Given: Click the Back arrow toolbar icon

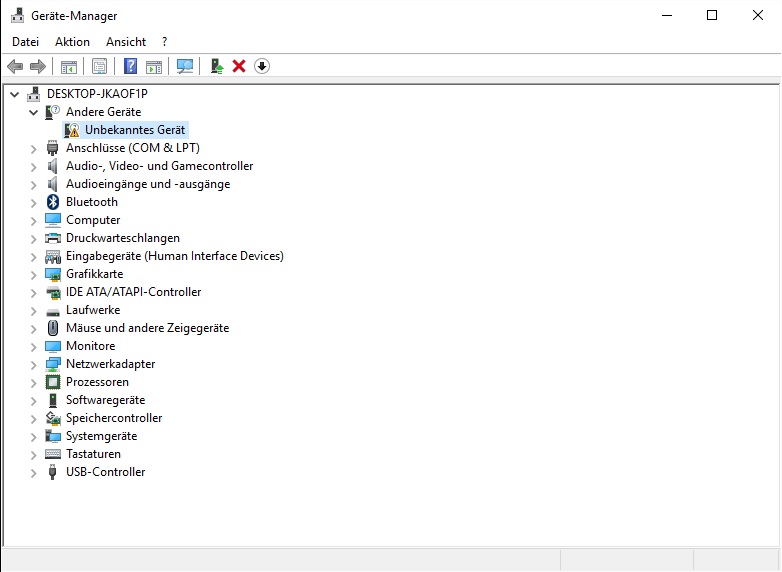Looking at the screenshot, I should coord(15,66).
